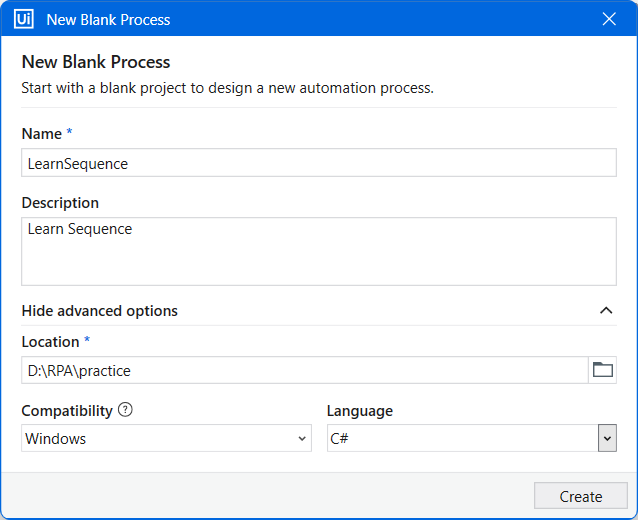
Task: Click the Name field label
Action: coord(42,134)
